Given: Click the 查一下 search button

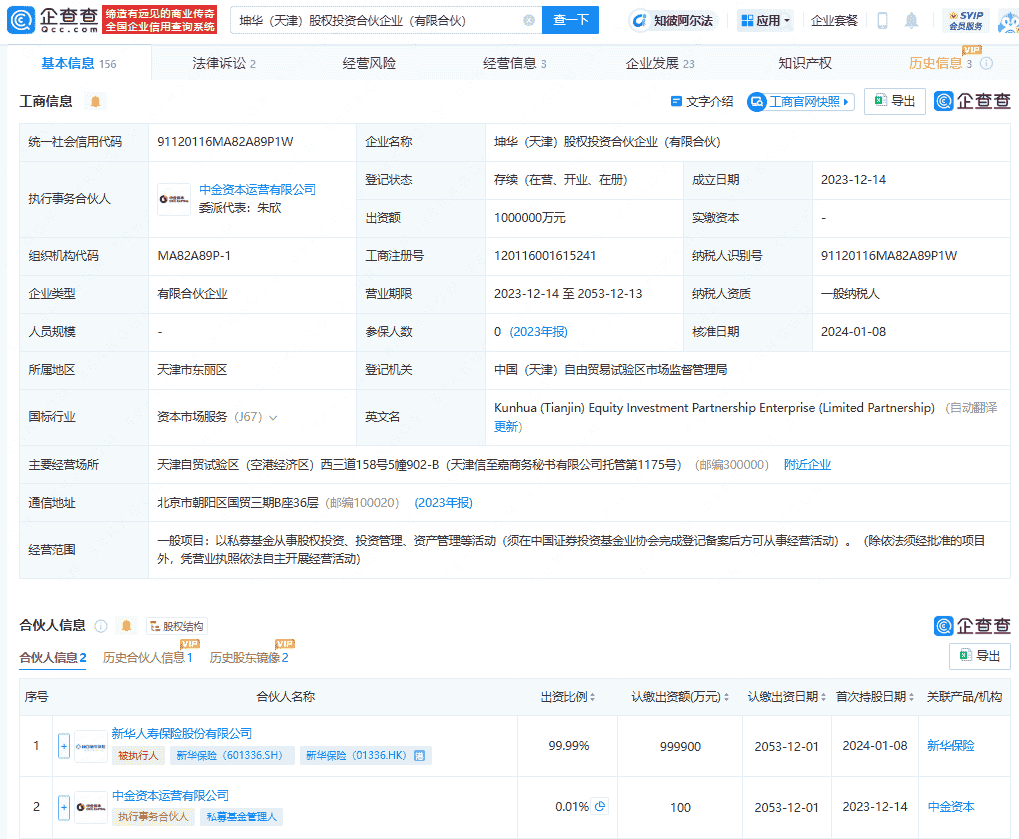Looking at the screenshot, I should [x=570, y=20].
